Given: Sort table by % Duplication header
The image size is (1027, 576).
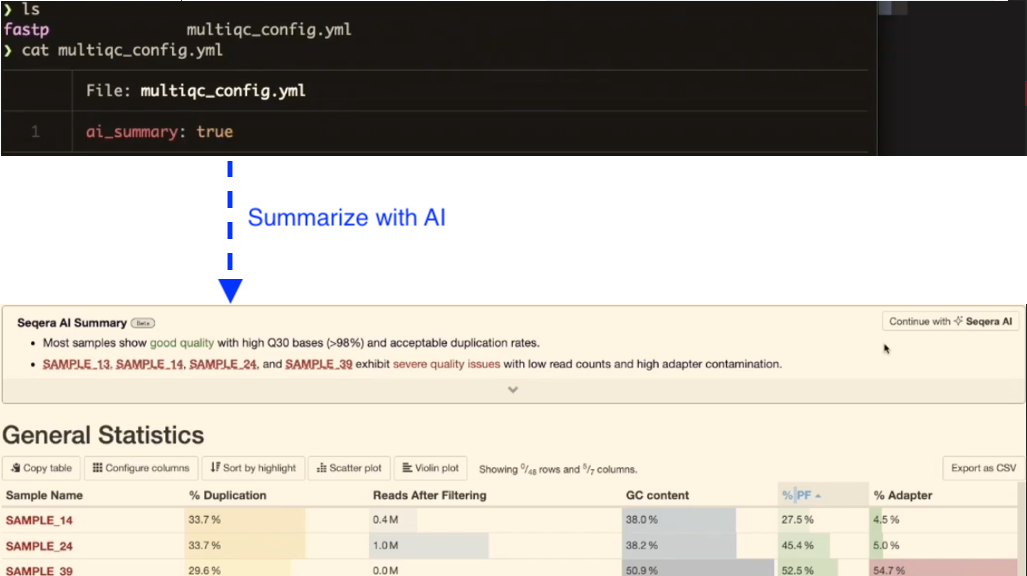Looking at the screenshot, I should [x=227, y=495].
